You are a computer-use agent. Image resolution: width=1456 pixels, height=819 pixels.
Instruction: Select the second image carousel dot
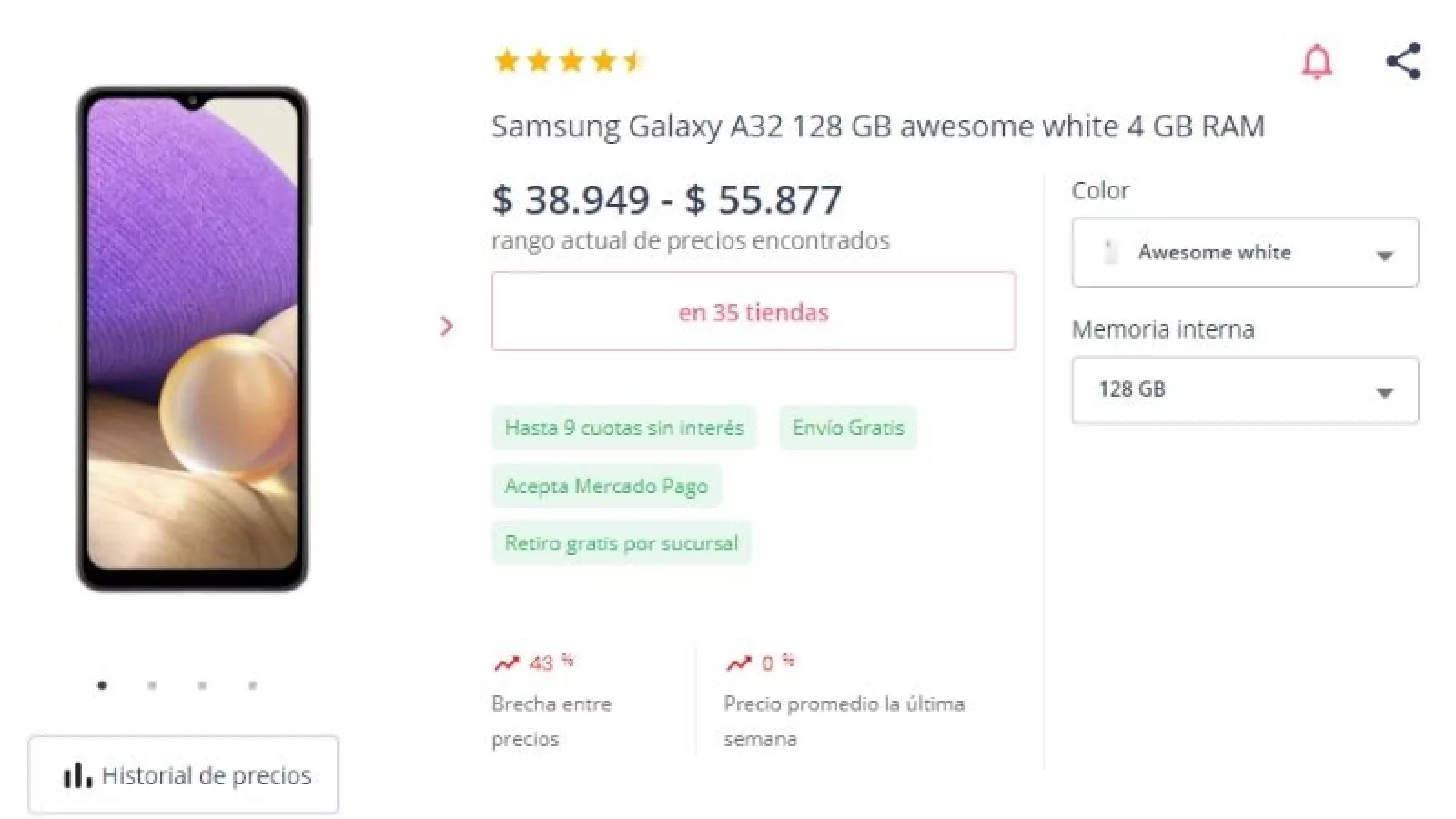click(x=152, y=685)
